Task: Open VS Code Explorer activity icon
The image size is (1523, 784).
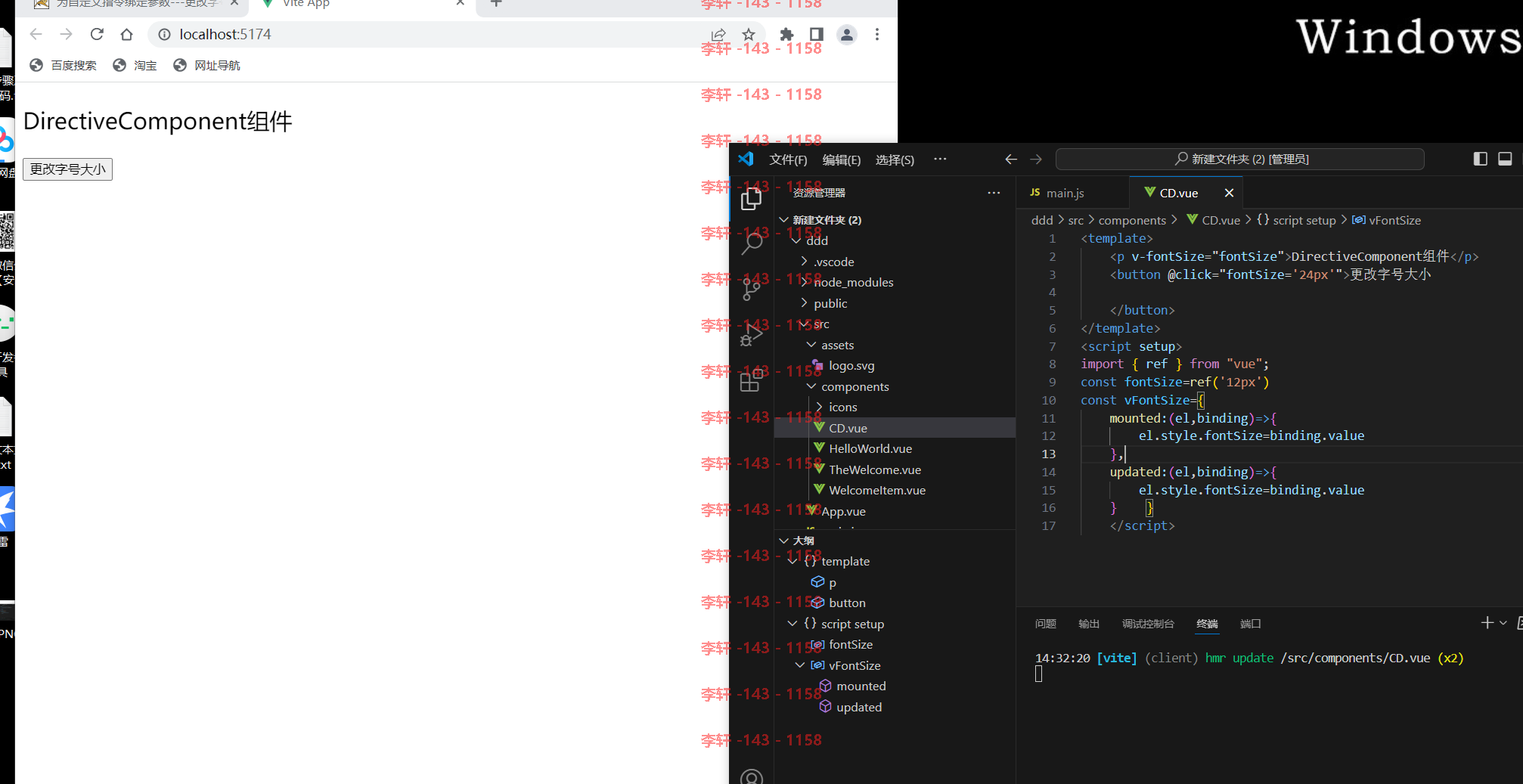Action: click(751, 199)
